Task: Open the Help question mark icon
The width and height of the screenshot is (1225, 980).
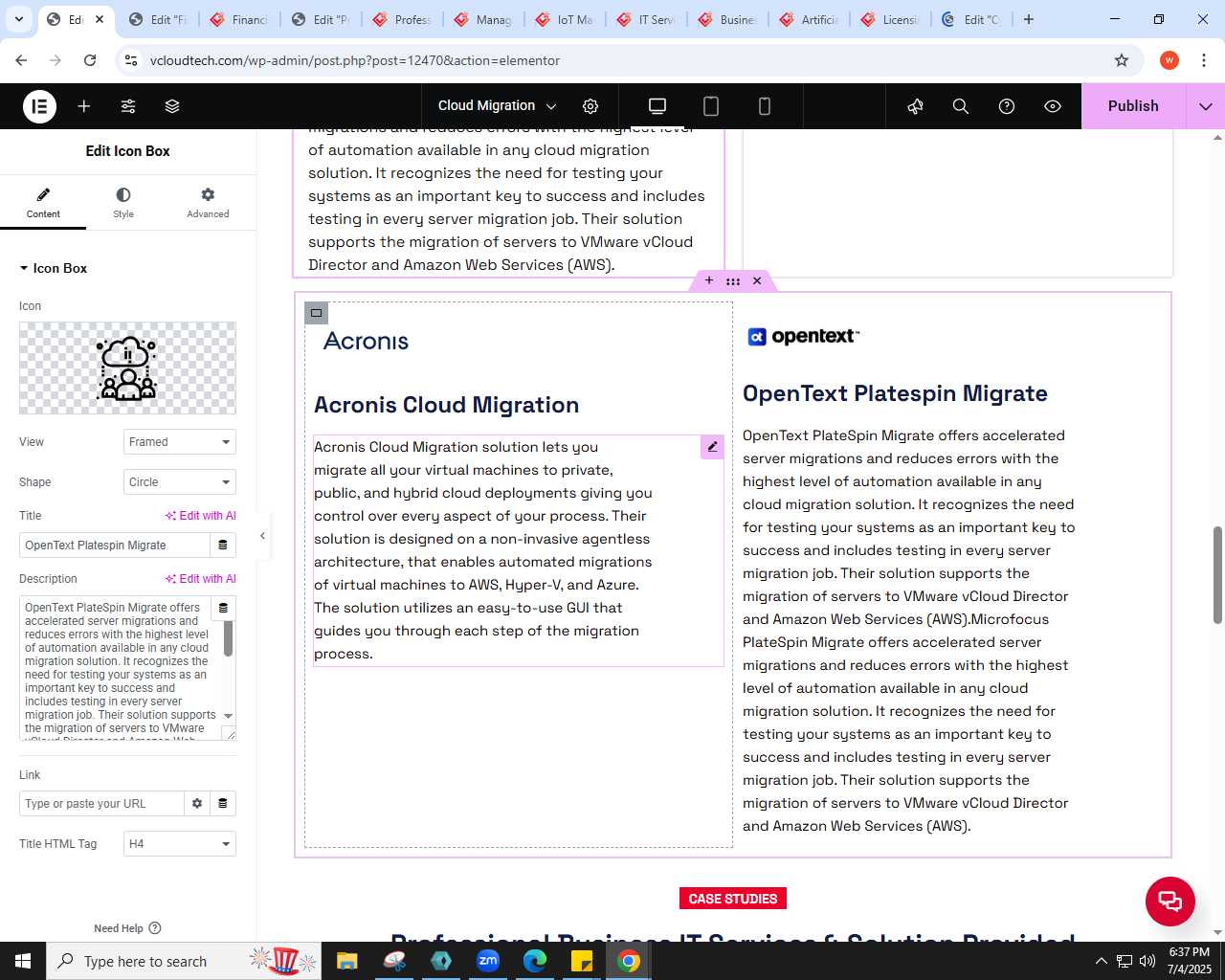Action: coord(1007,106)
